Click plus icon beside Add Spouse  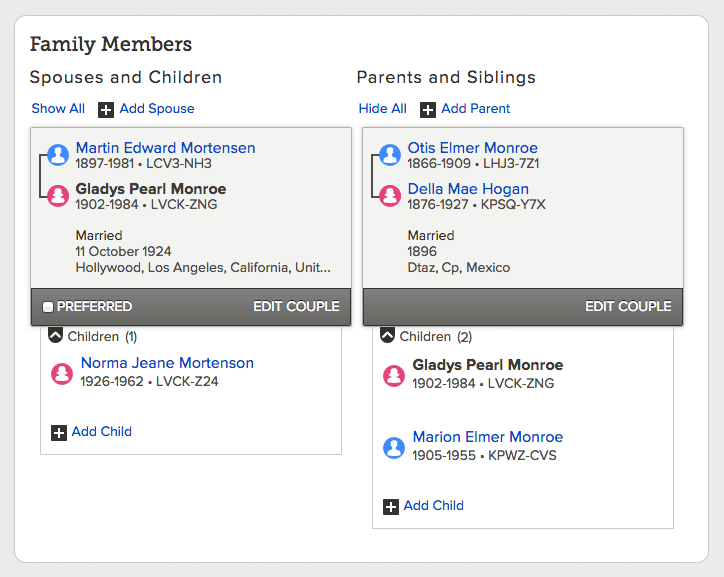[x=106, y=110]
